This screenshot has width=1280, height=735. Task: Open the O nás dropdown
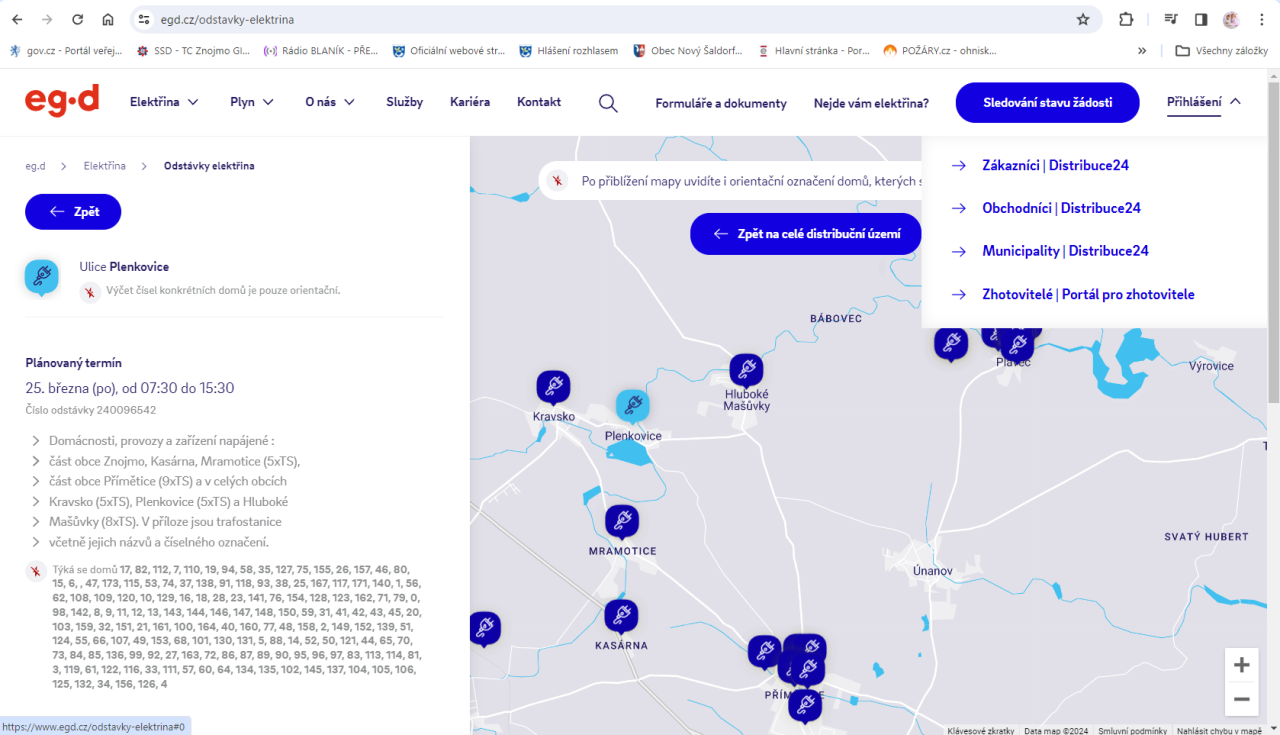point(330,102)
